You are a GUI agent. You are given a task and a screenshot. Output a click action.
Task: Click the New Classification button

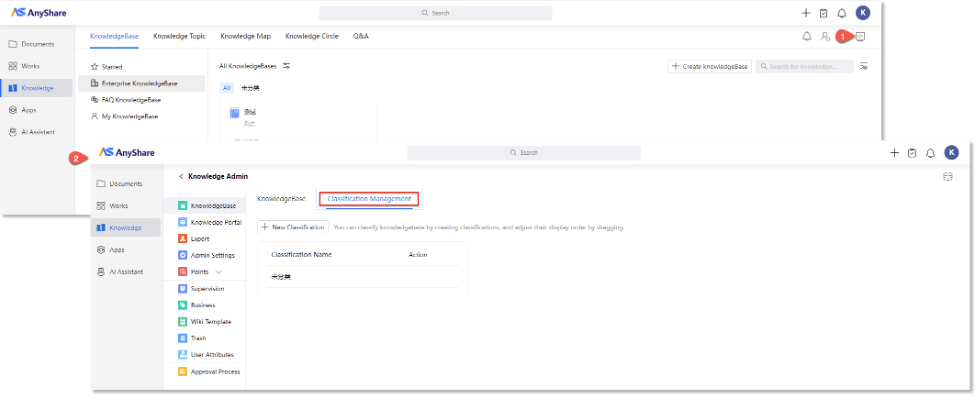click(x=292, y=227)
